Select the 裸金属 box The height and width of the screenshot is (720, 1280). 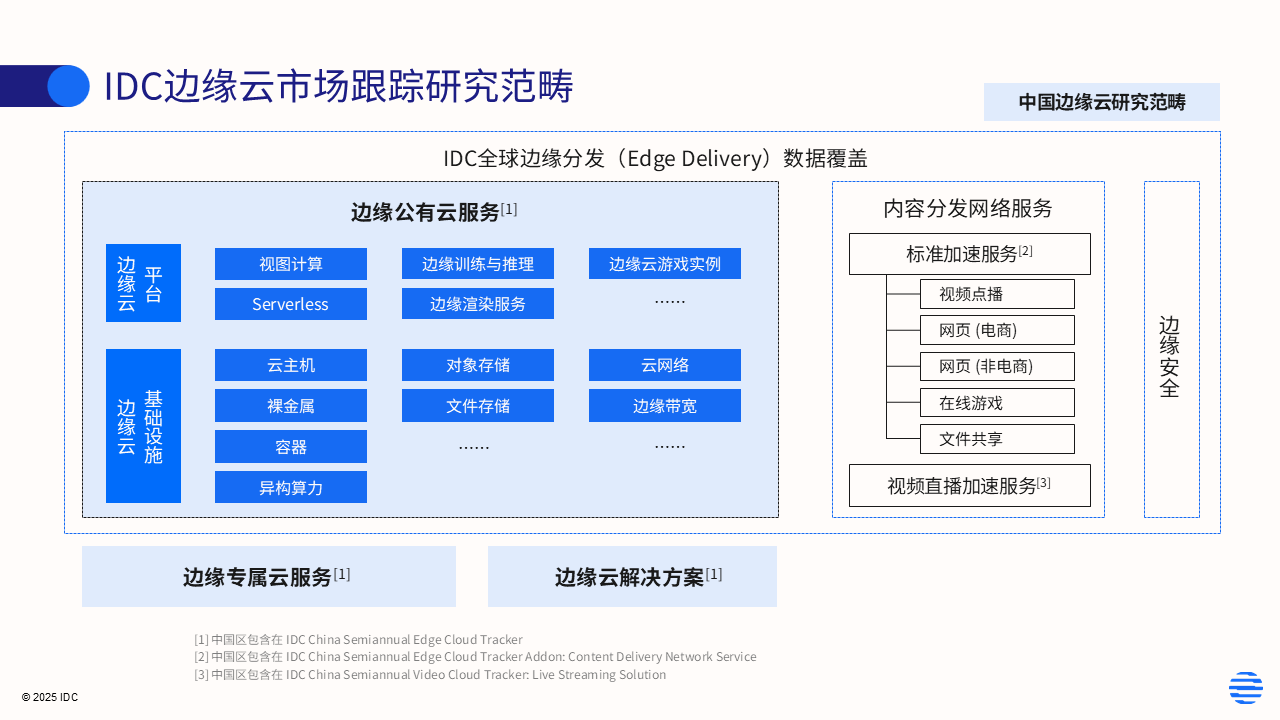click(x=291, y=406)
